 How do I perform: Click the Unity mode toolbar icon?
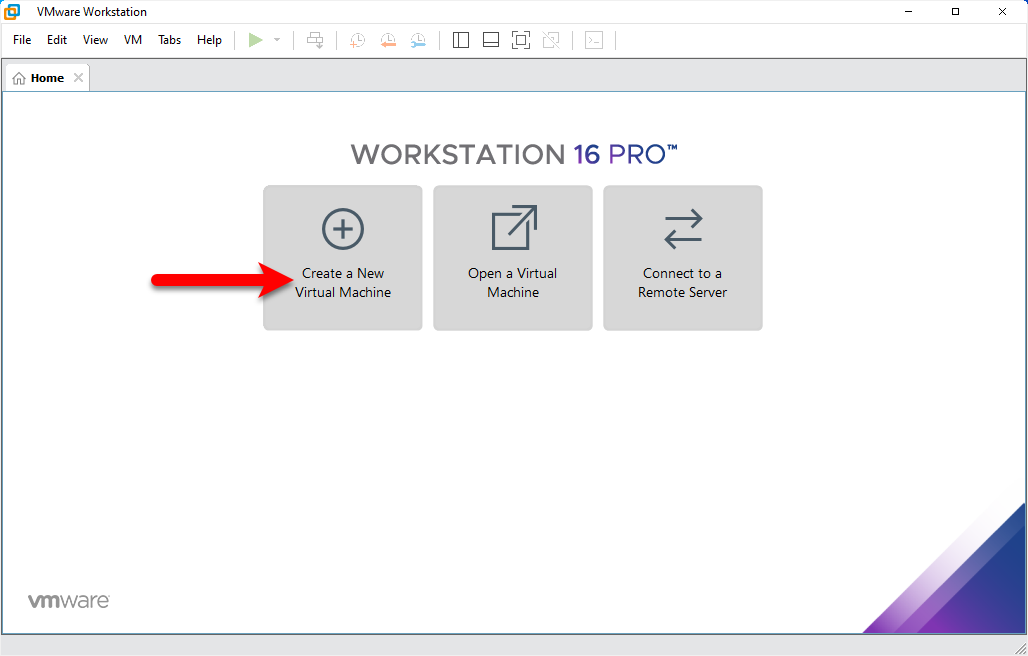tap(551, 40)
